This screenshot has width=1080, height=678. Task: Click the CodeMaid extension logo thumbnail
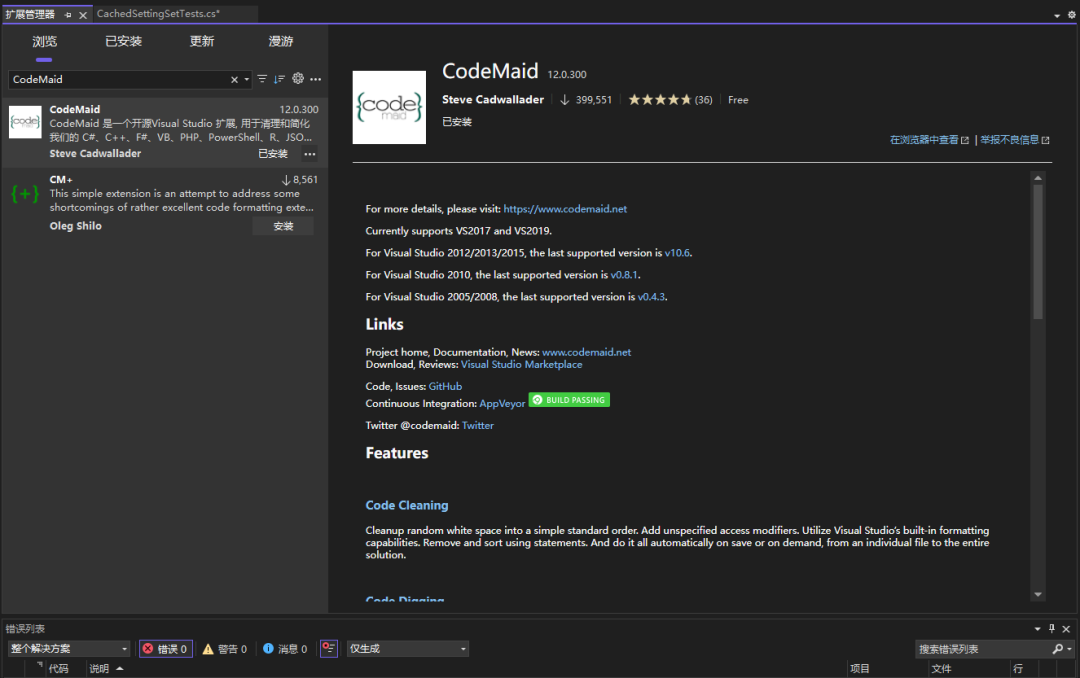pos(23,122)
